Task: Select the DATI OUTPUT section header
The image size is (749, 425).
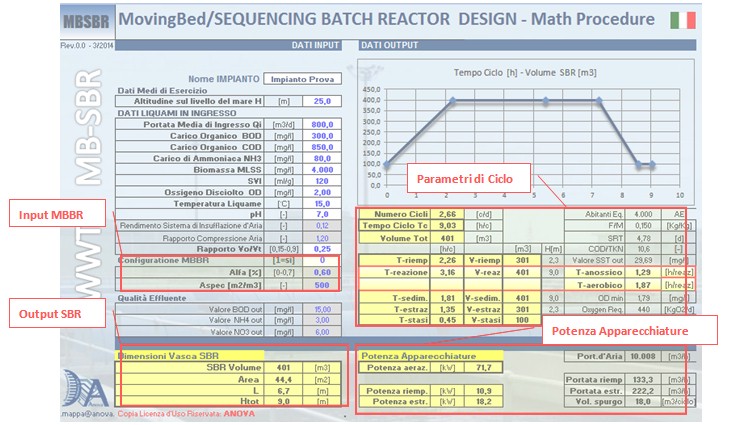Action: [x=388, y=45]
